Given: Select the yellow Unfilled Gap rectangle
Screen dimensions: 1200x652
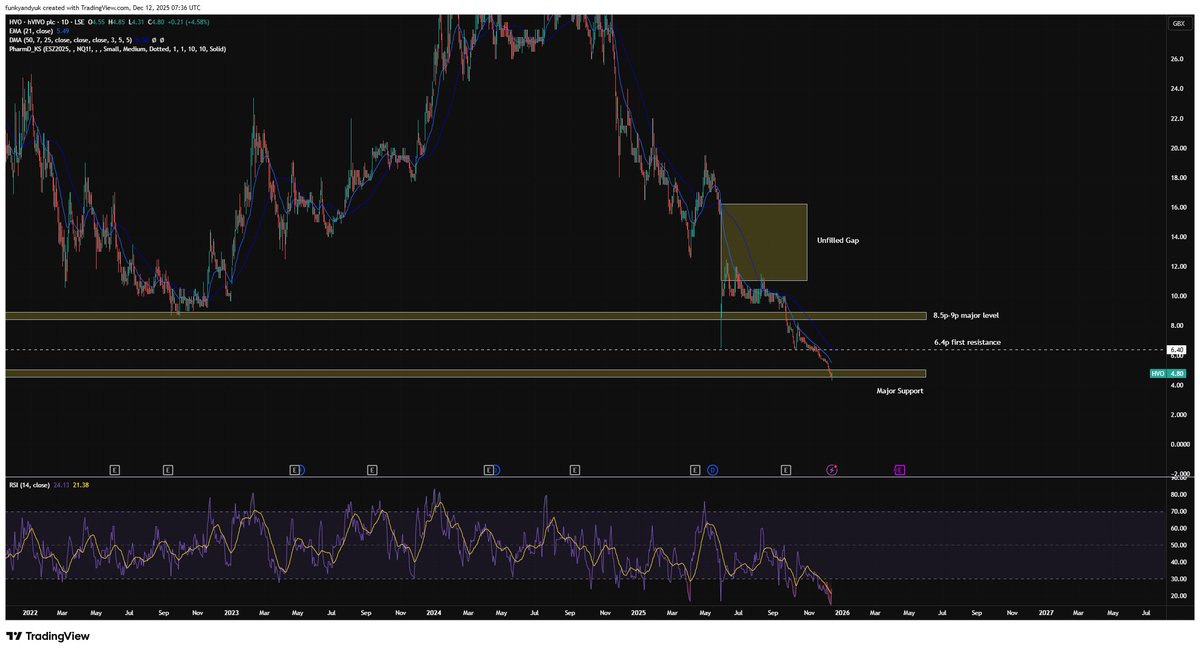Looking at the screenshot, I should click(764, 242).
